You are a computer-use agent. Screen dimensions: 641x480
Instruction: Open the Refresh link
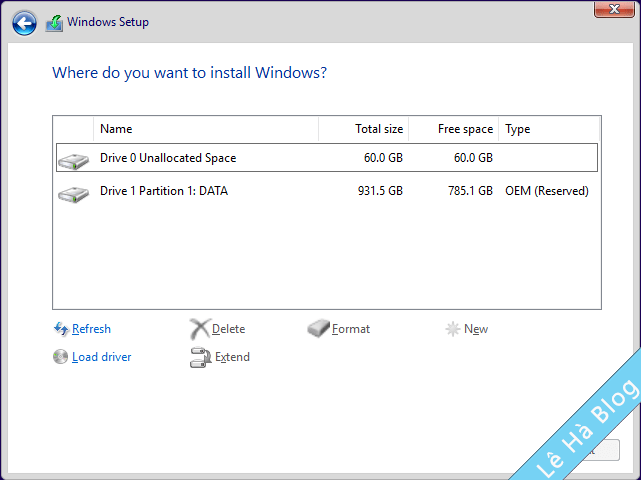[x=91, y=329]
